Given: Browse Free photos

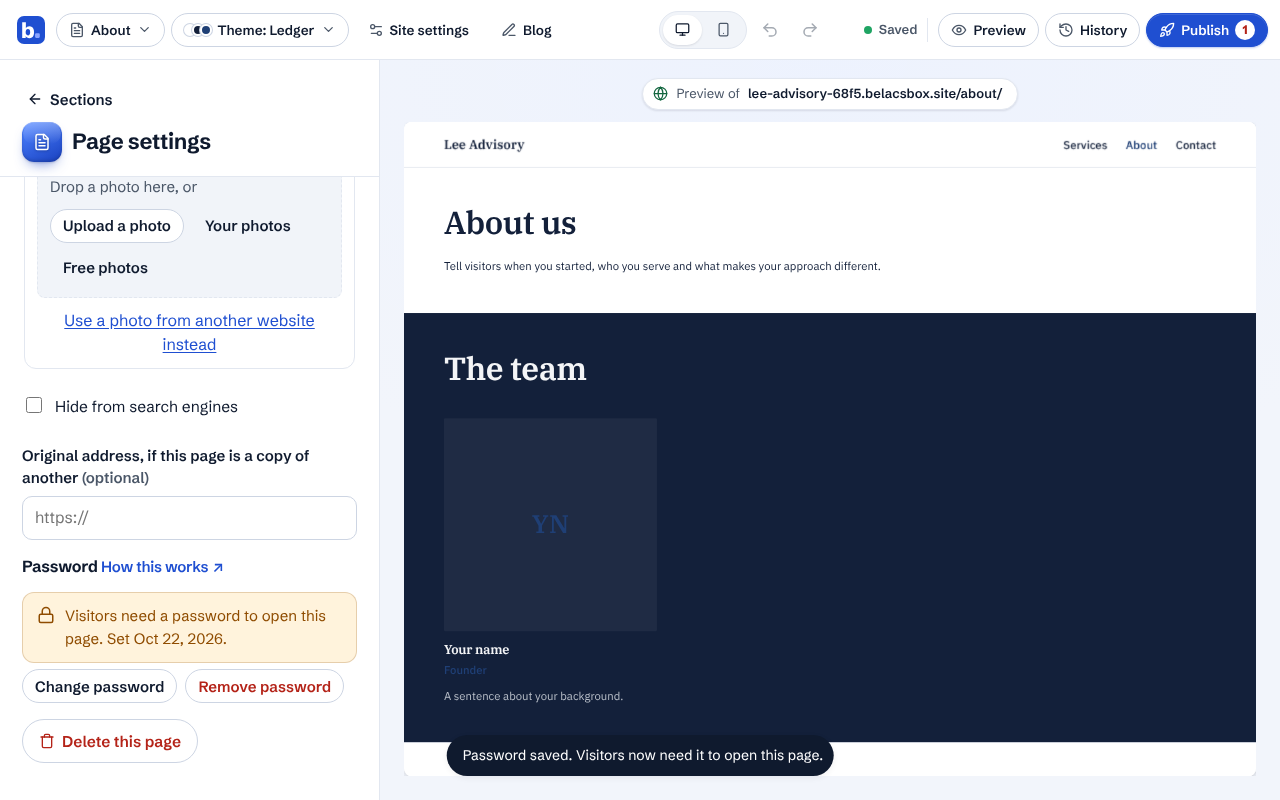Looking at the screenshot, I should [x=105, y=268].
